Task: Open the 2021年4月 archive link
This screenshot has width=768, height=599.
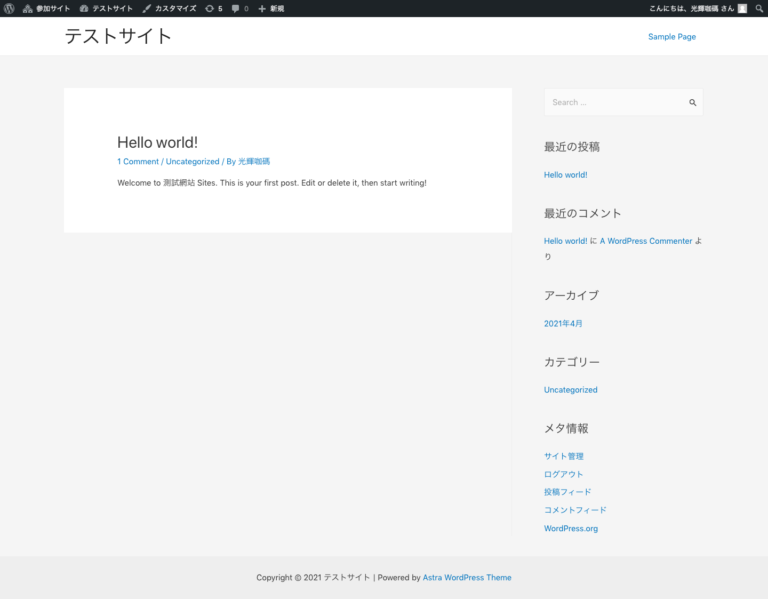Action: point(563,324)
